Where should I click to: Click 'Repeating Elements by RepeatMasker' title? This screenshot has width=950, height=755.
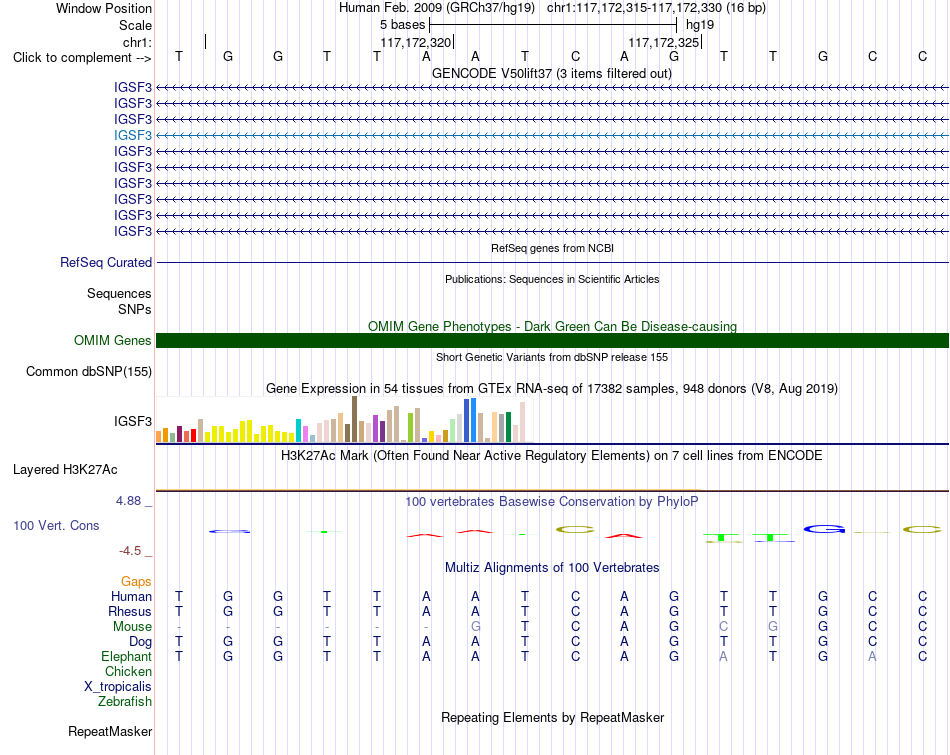pos(552,717)
